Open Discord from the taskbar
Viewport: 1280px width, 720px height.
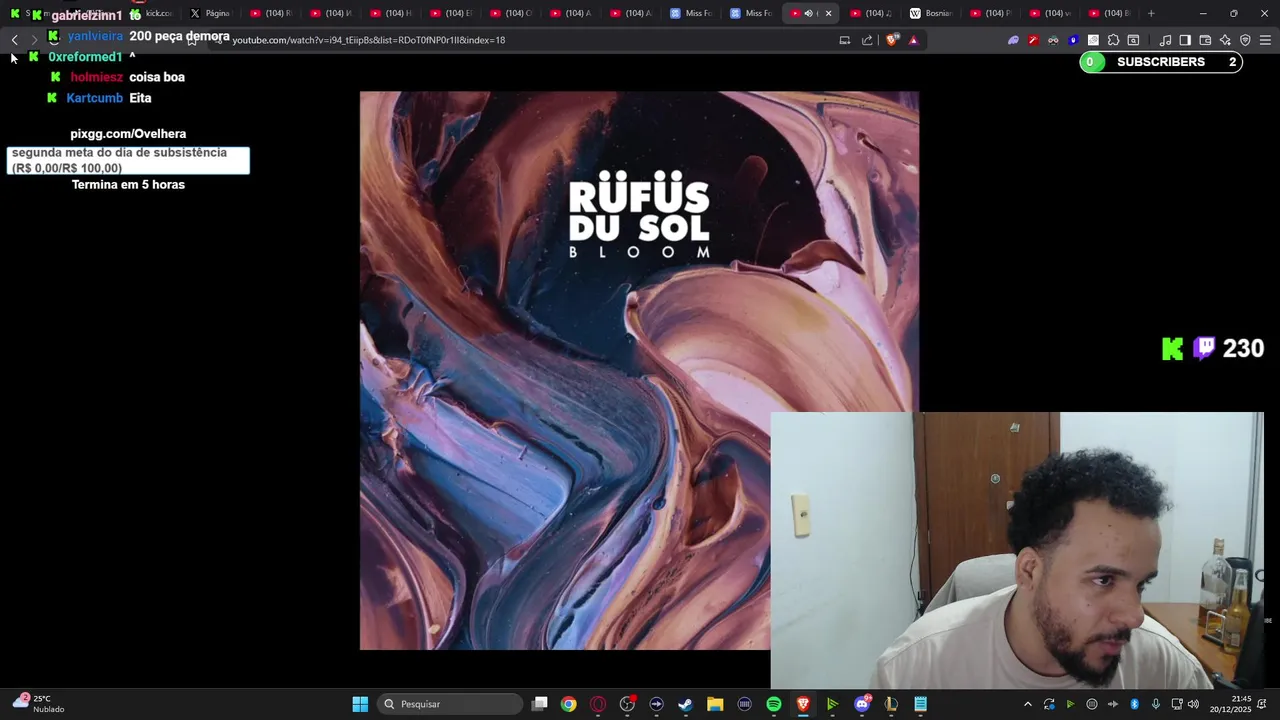[862, 704]
